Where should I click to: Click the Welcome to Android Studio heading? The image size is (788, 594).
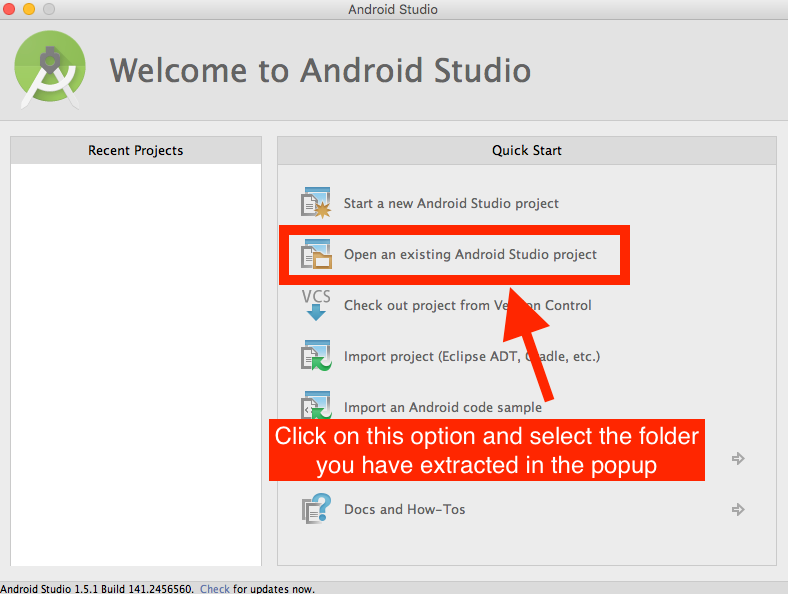point(320,70)
